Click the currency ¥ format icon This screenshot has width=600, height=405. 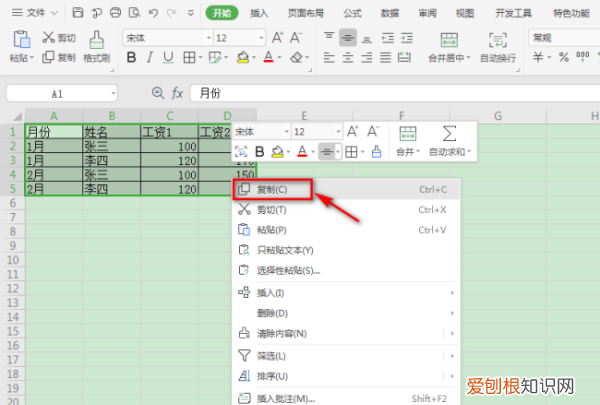pyautogui.click(x=538, y=57)
